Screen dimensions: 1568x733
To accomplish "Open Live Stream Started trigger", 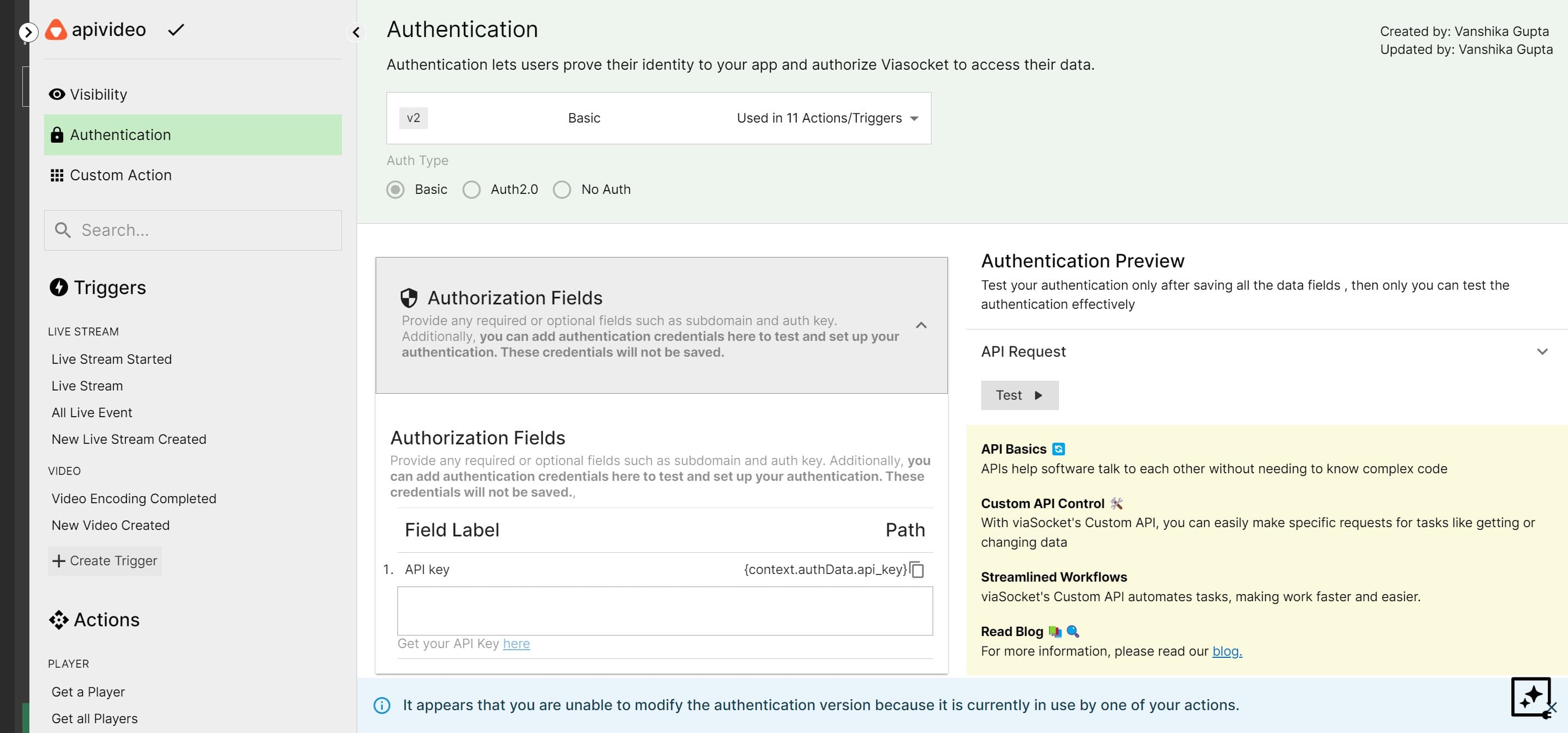I will click(112, 359).
